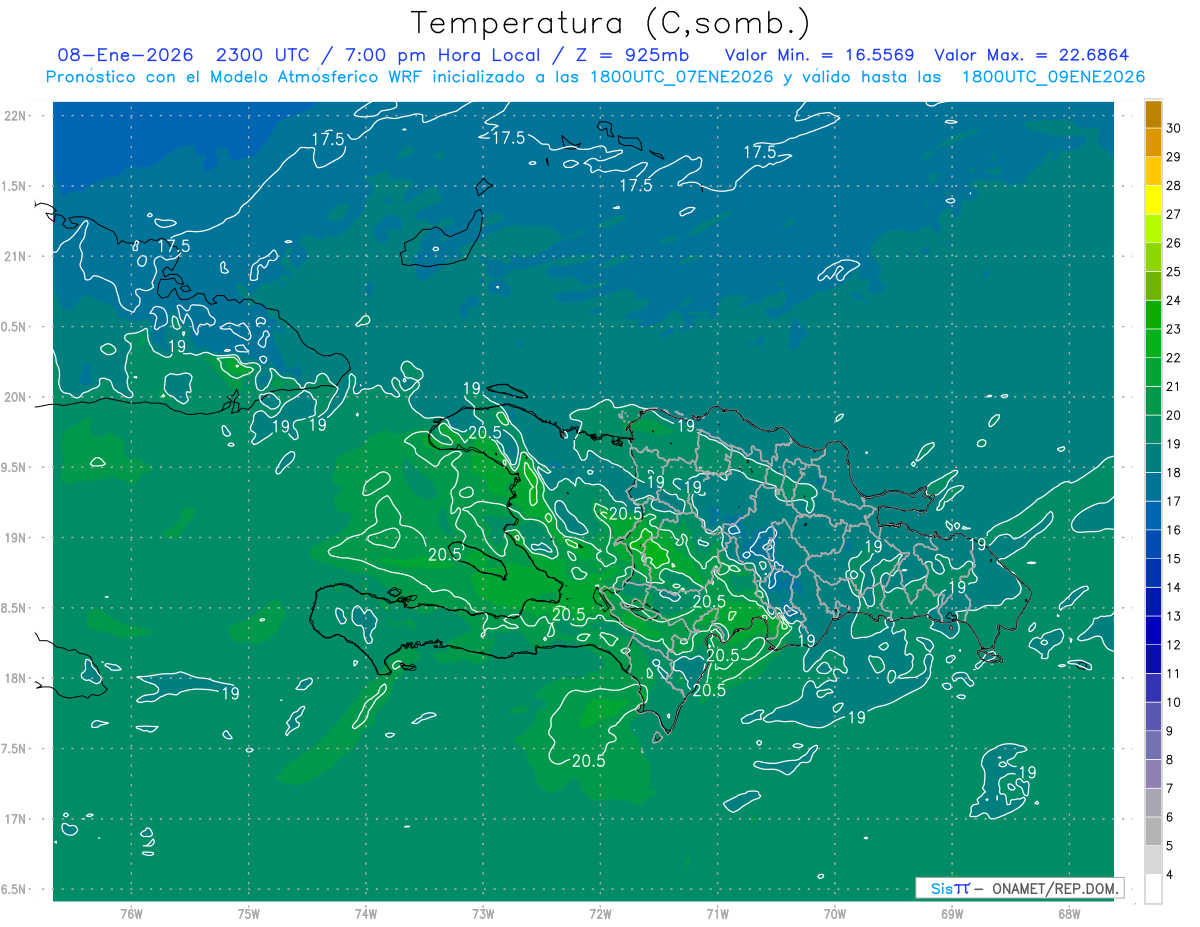
Task: Click the "72W" longitude axis label
Action: click(600, 913)
